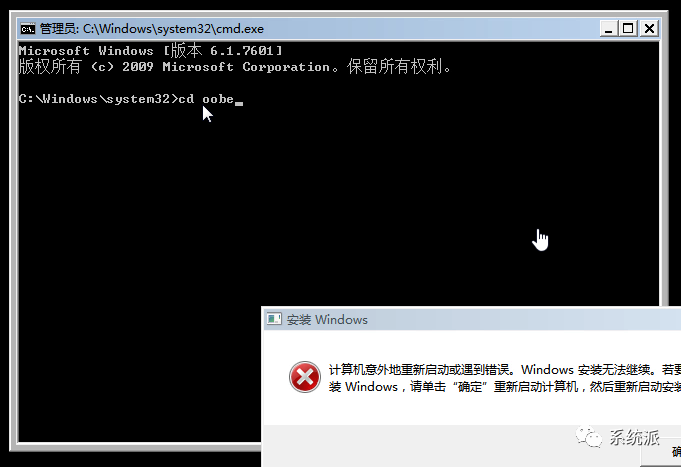Click the 管理员: C:\Windows\system32\cmd.exe title text
The height and width of the screenshot is (467, 681).
pos(152,29)
